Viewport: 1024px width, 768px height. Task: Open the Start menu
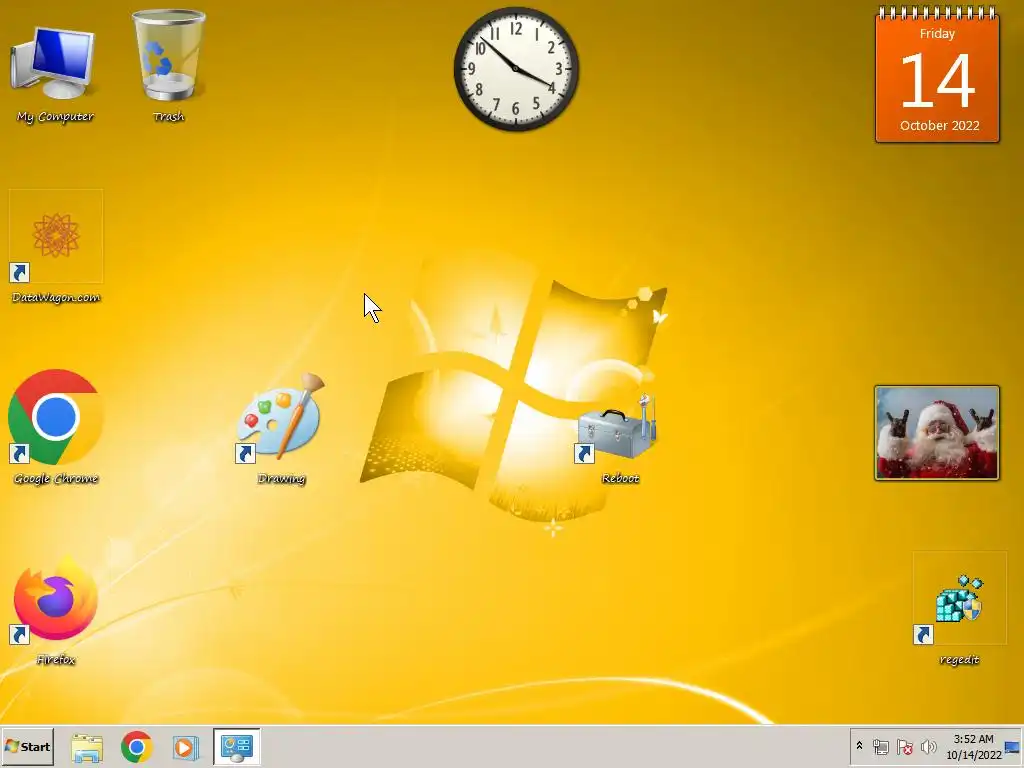click(27, 746)
